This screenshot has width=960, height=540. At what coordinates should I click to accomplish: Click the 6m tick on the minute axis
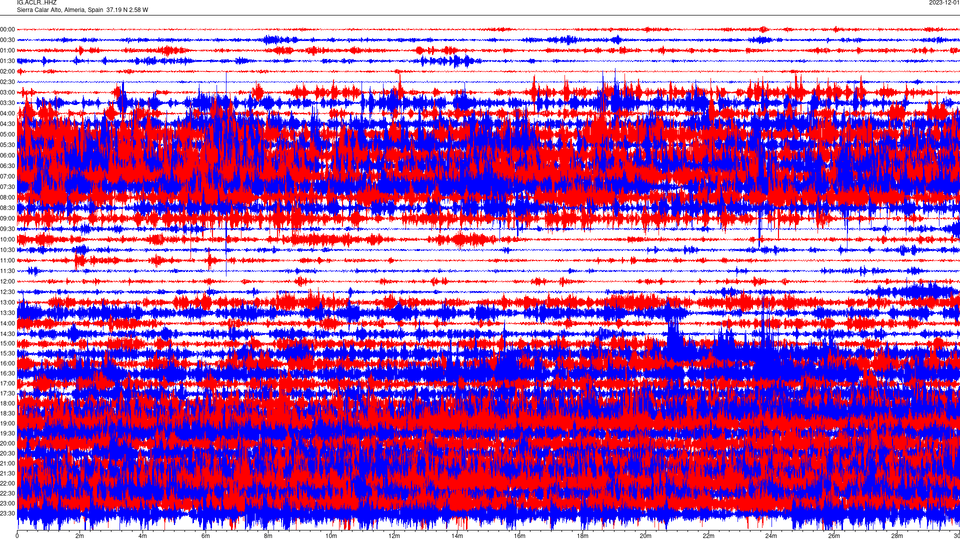click(x=206, y=536)
